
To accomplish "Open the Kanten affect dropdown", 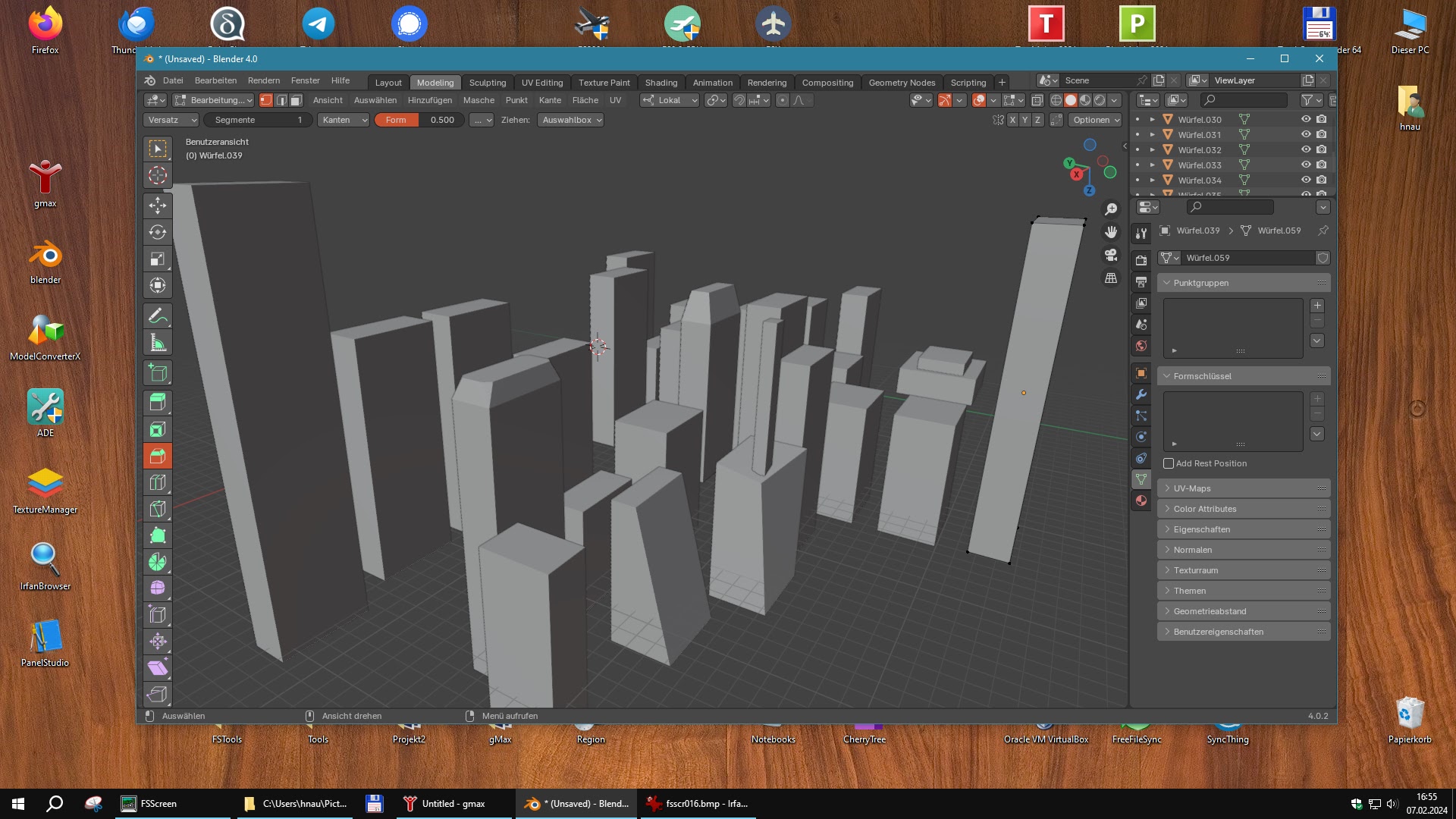I will point(344,120).
